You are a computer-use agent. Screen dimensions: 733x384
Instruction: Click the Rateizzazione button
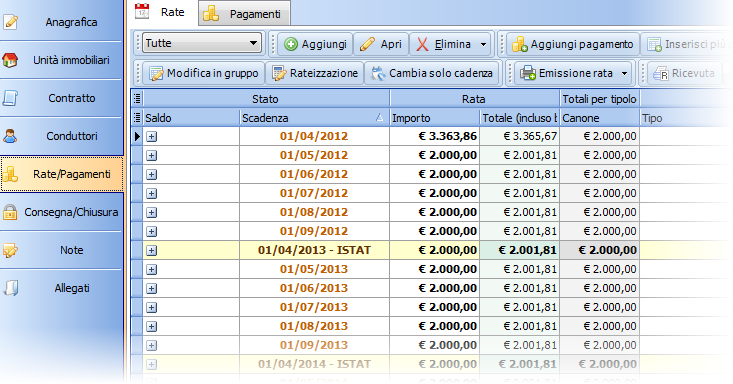point(315,73)
